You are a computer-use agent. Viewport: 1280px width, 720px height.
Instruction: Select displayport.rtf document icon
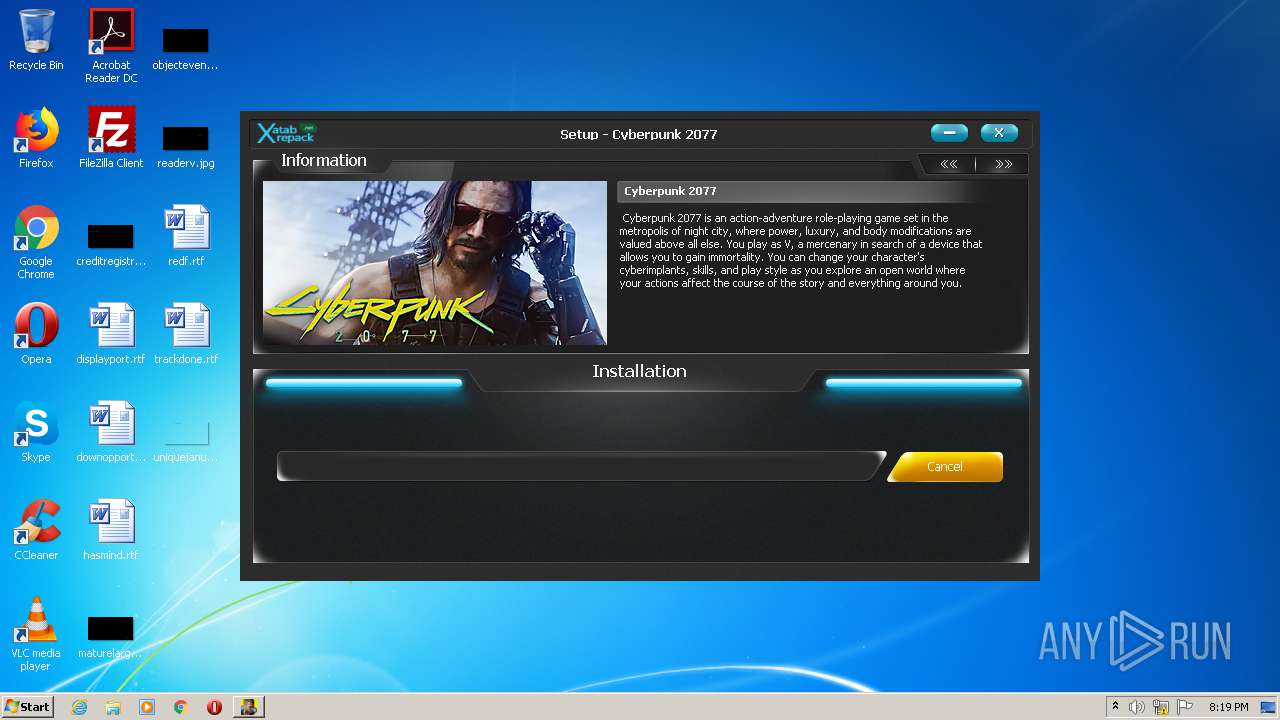[x=111, y=334]
